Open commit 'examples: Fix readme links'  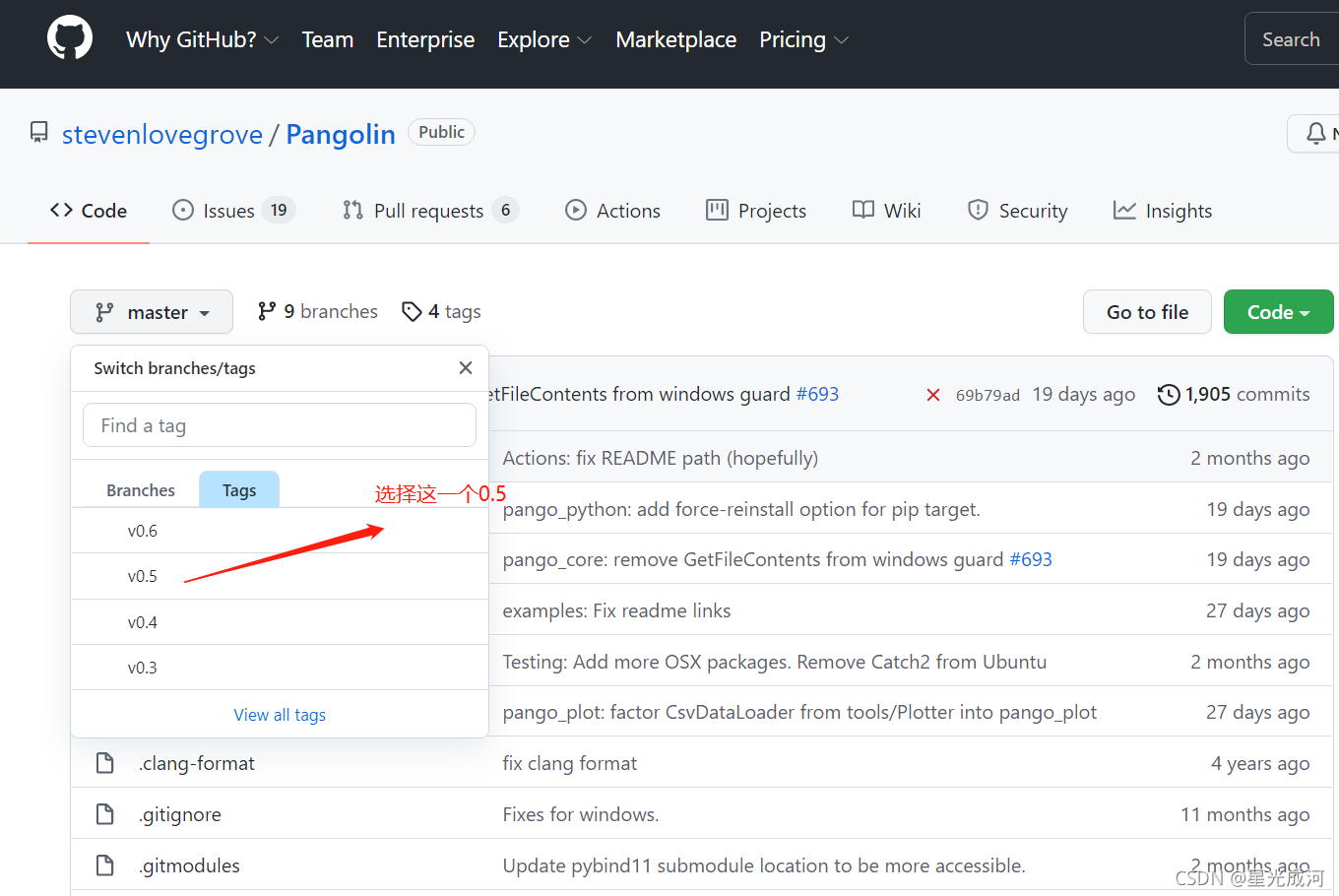tap(616, 610)
